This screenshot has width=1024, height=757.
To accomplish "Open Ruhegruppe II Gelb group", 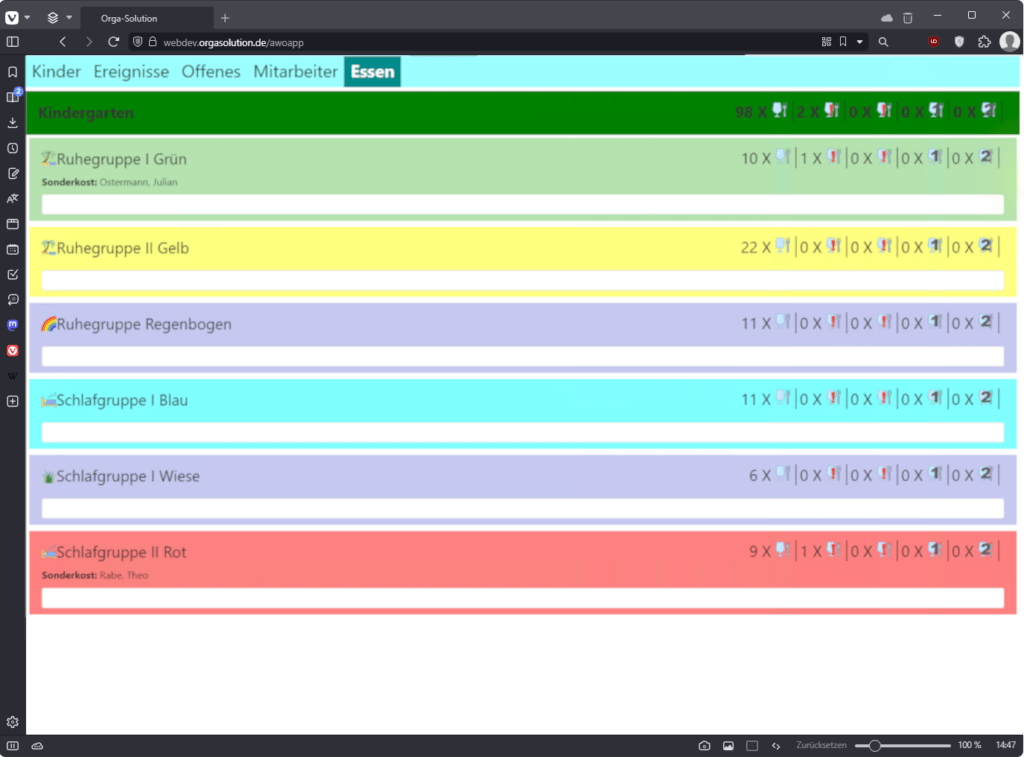I will (123, 248).
